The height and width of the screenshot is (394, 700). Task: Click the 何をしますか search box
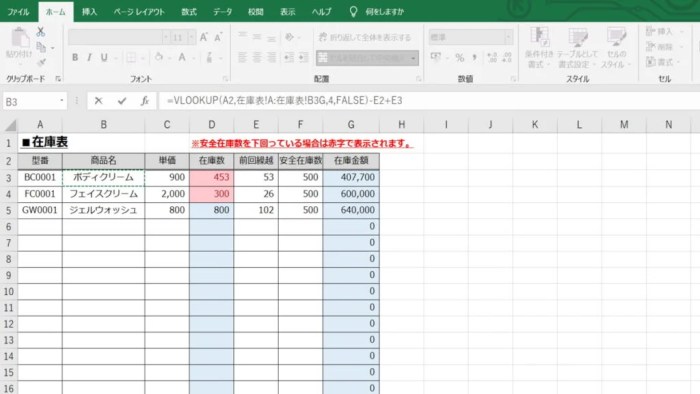coord(384,12)
